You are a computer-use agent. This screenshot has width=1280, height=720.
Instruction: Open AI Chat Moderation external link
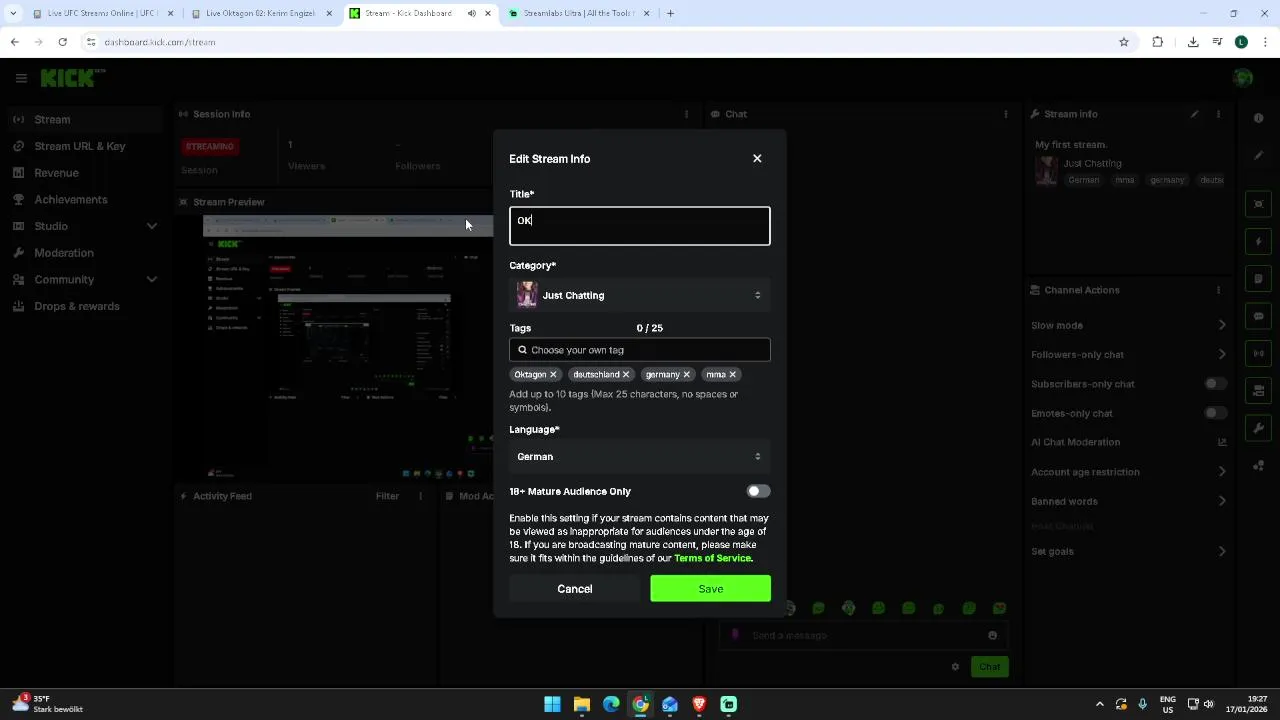(x=1222, y=442)
